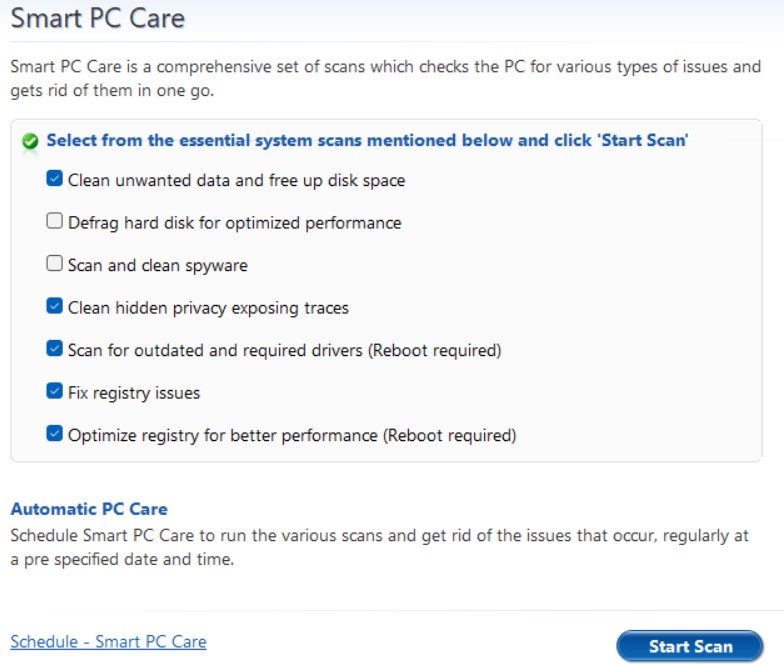This screenshot has height=664, width=784.
Task: Disable the outdated drivers scan checkbox
Action: click(x=55, y=349)
